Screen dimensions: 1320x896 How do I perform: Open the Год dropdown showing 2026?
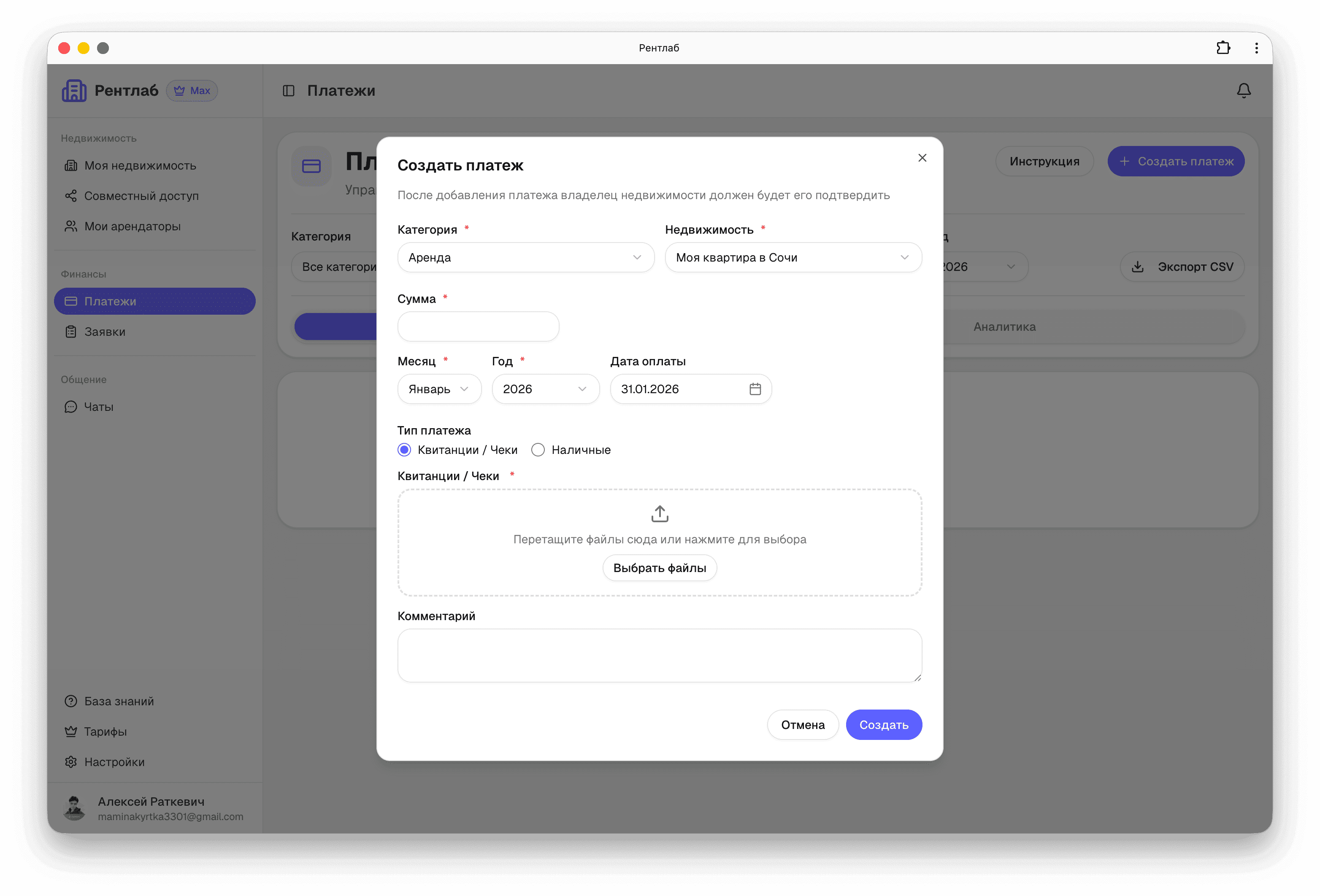[545, 389]
